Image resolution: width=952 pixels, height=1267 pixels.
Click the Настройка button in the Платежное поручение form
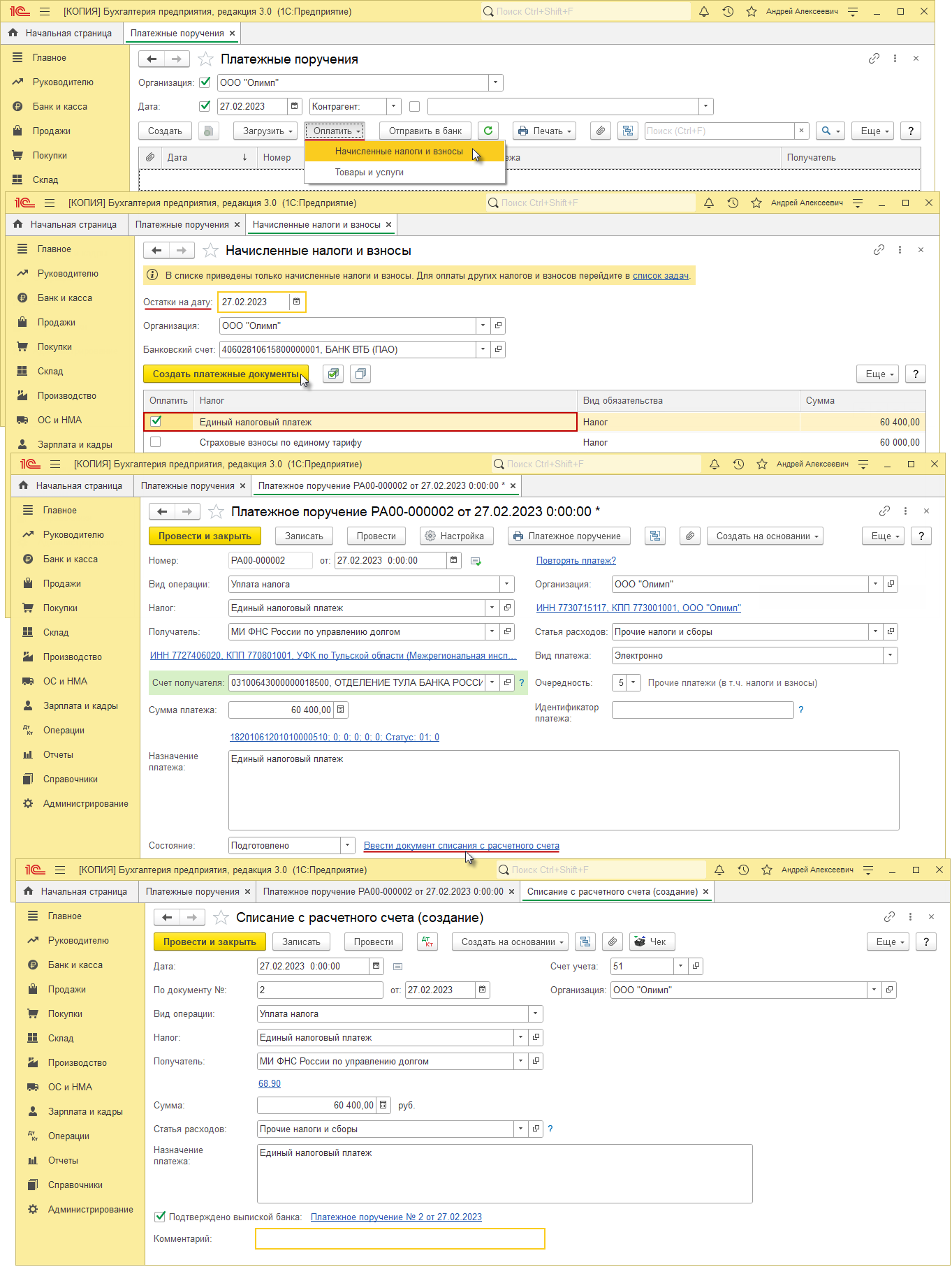tap(457, 536)
